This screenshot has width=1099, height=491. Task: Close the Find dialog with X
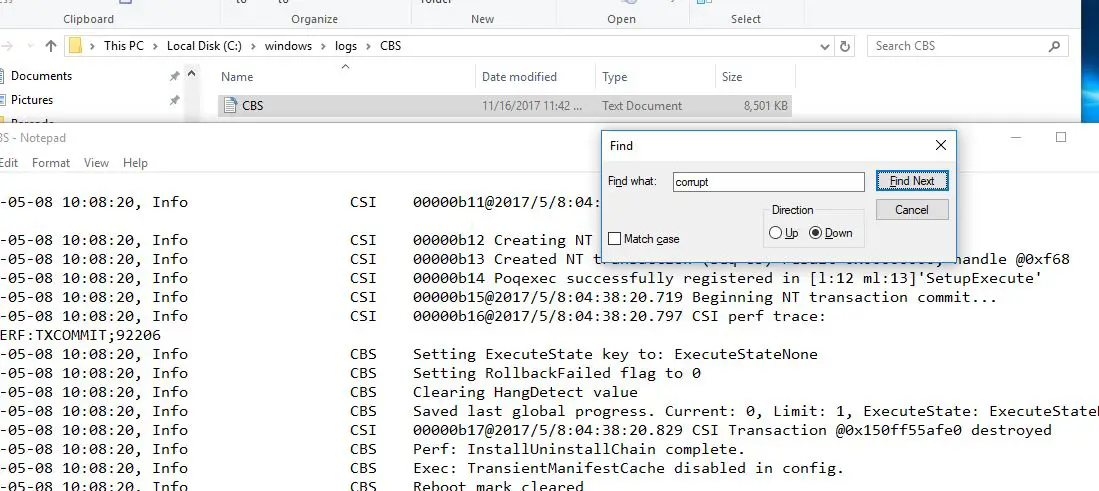point(941,145)
